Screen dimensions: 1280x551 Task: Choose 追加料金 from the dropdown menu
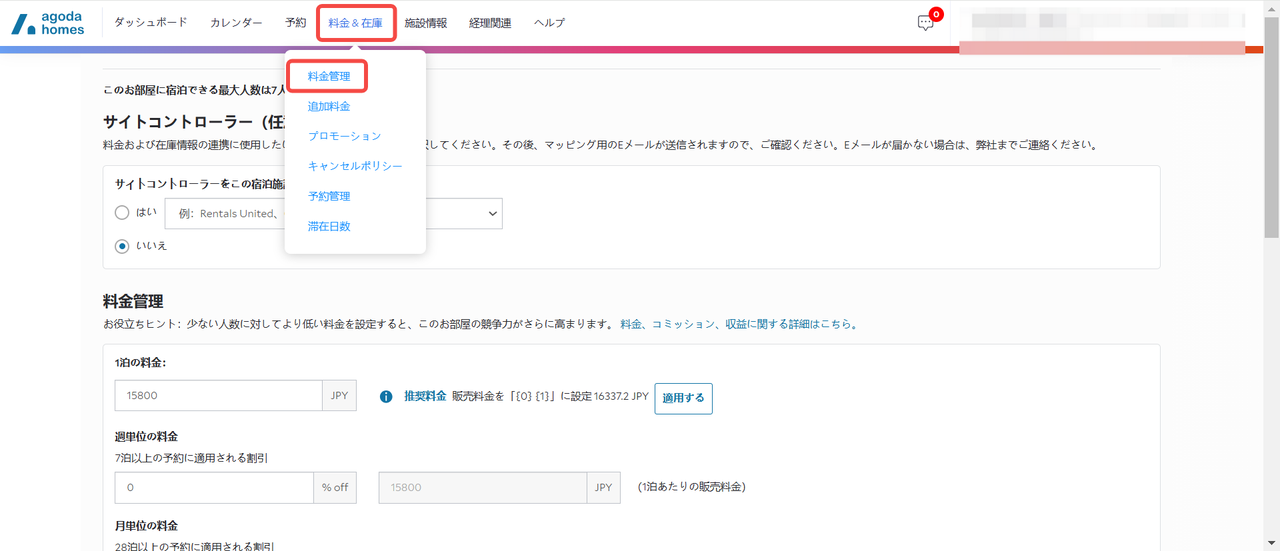click(329, 106)
